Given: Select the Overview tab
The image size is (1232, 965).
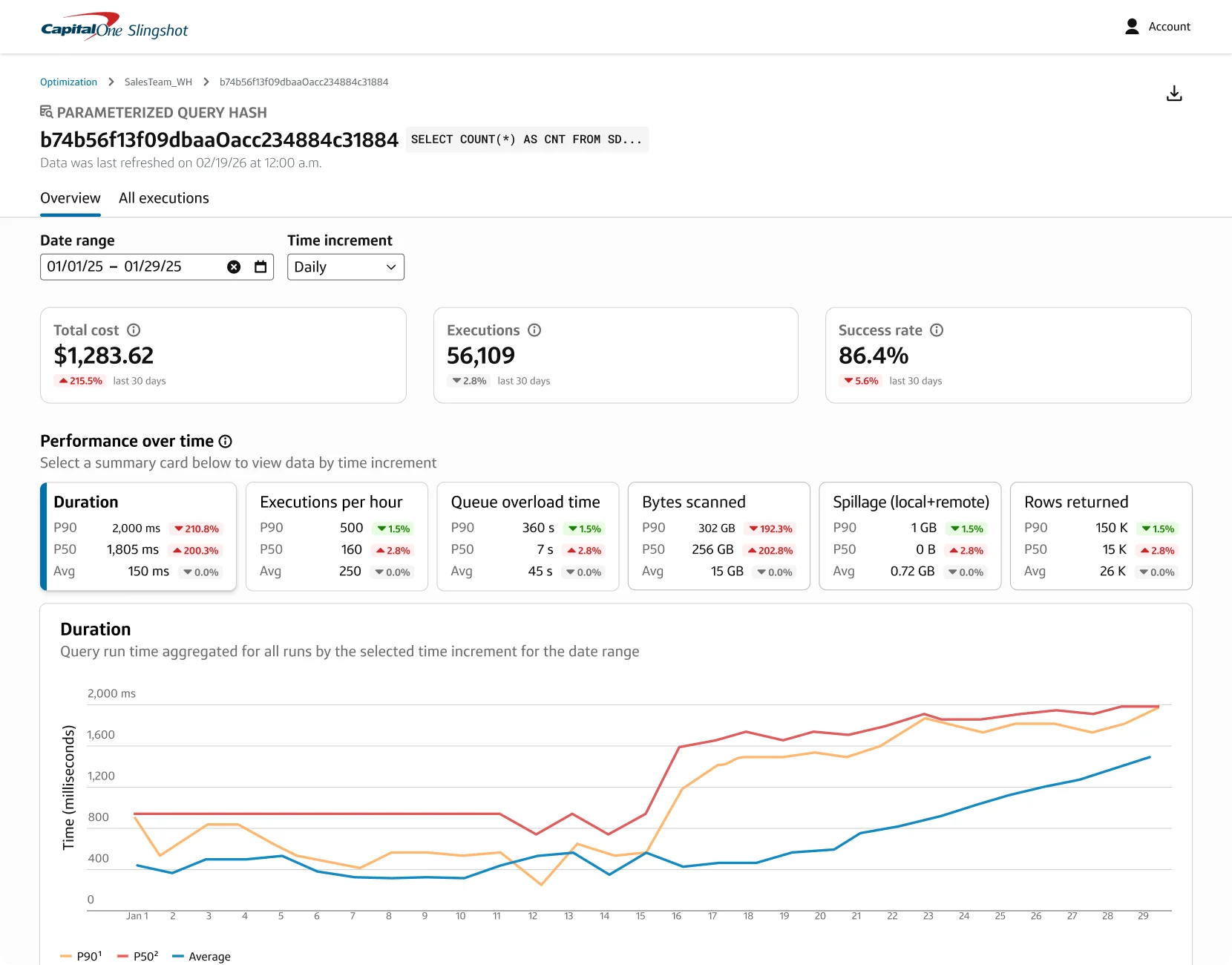Looking at the screenshot, I should [71, 198].
